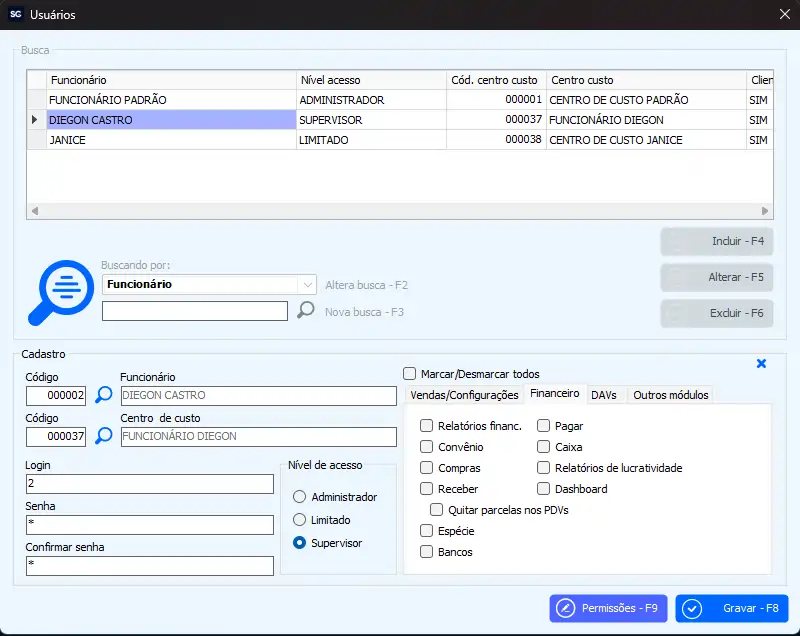Check the Dashboard permission box

[544, 489]
